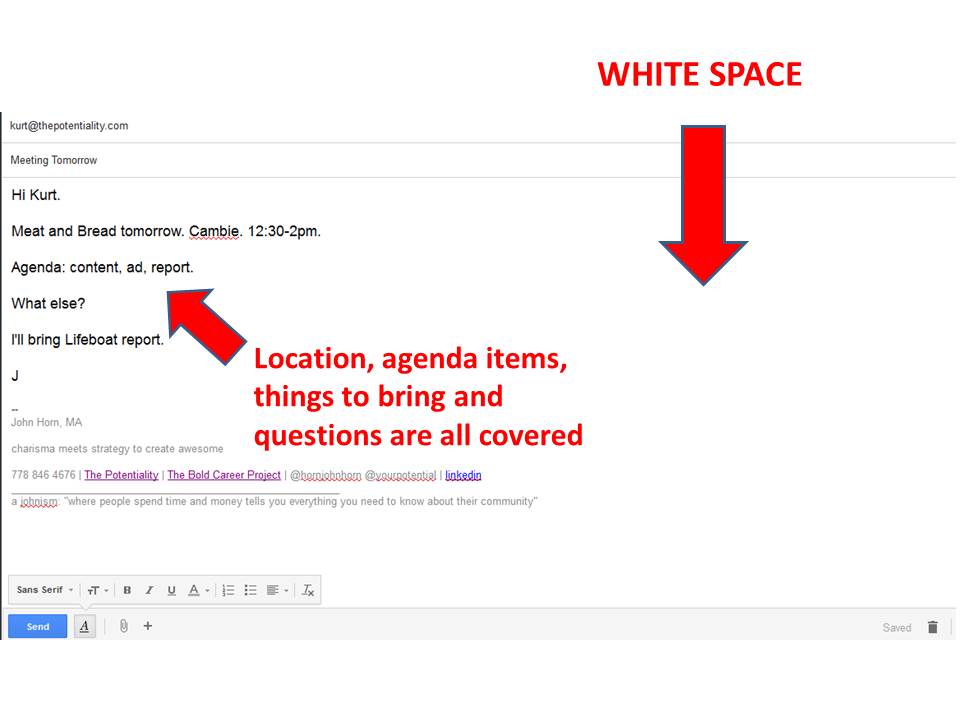Open The Bold Career Project link
Screen dimensions: 960x720
pyautogui.click(x=224, y=475)
